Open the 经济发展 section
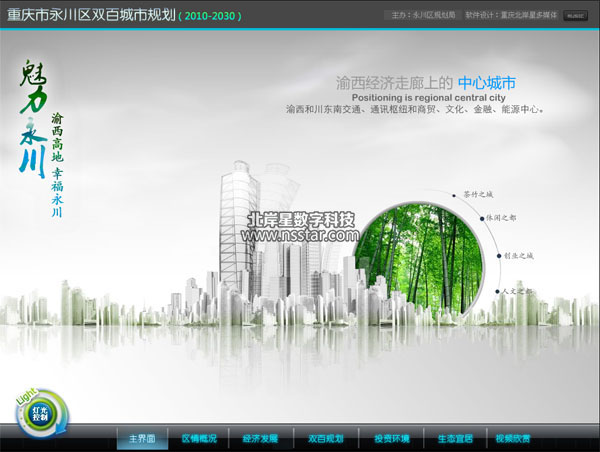This screenshot has width=600, height=452. point(261,438)
